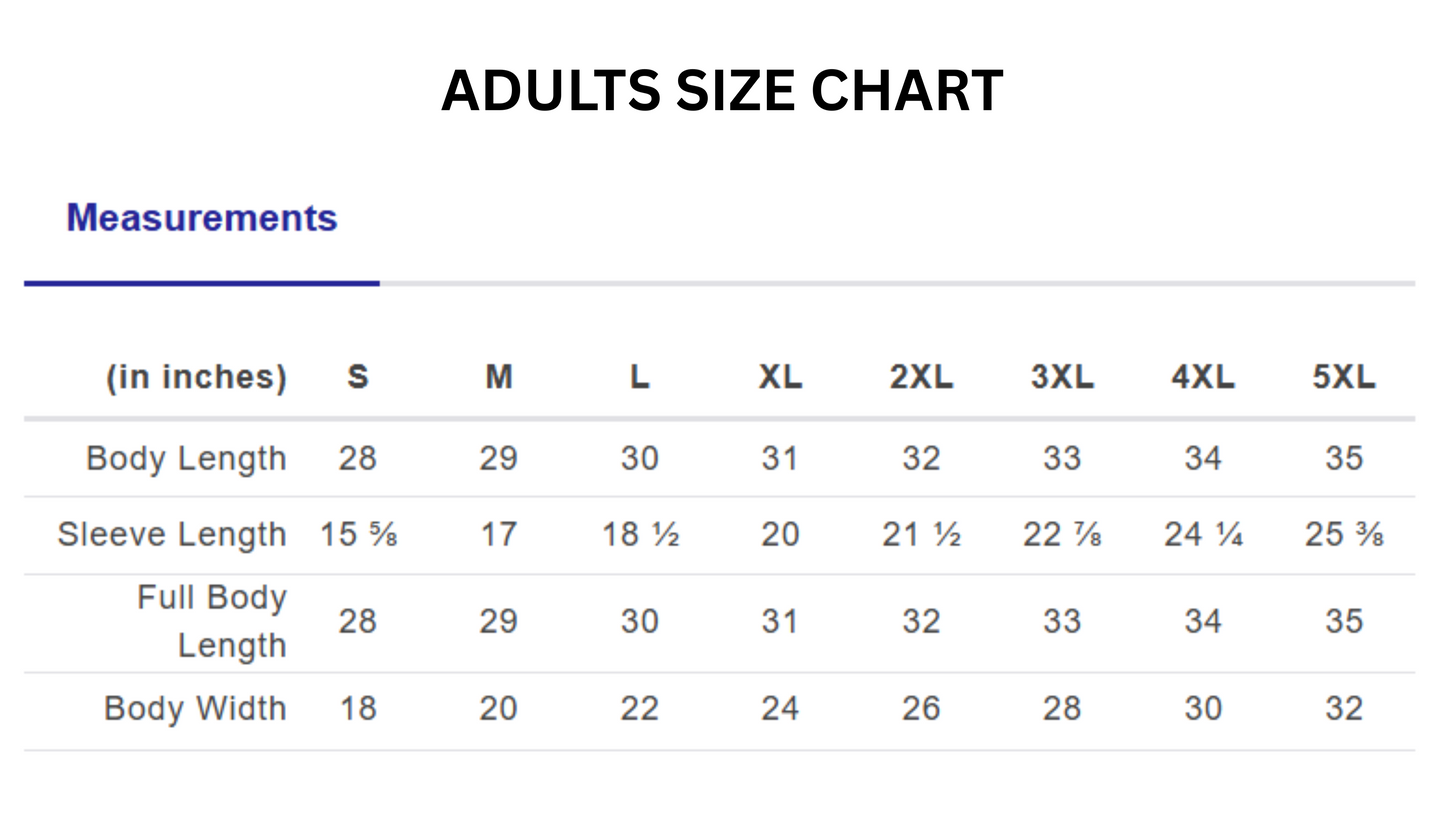Viewport: 1445px width, 820px height.
Task: Click the Full Body Length row label
Action: click(212, 621)
